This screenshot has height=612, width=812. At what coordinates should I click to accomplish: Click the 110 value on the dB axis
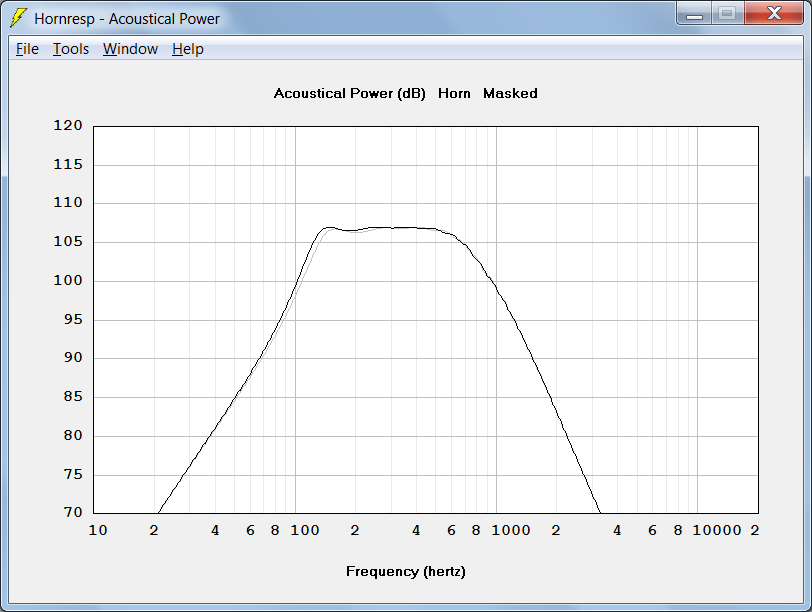pyautogui.click(x=68, y=202)
